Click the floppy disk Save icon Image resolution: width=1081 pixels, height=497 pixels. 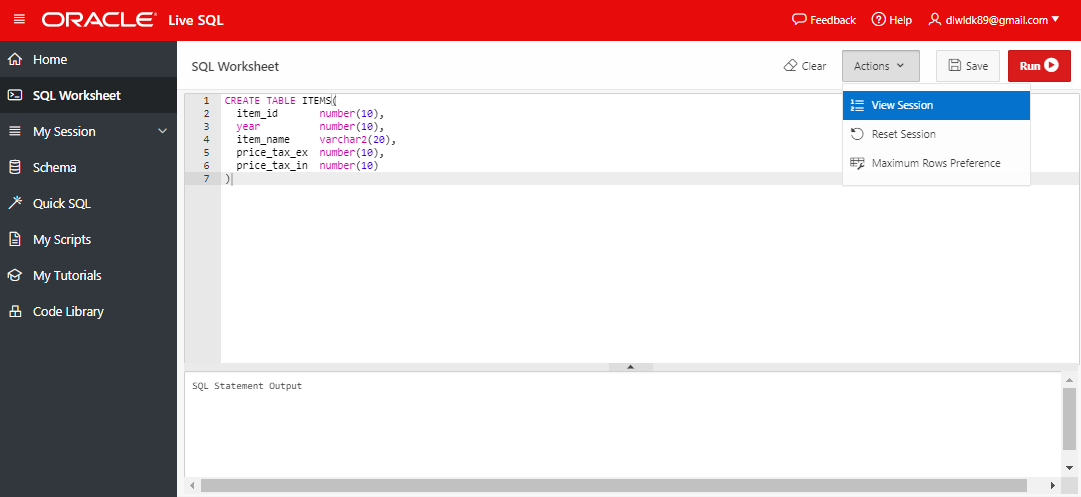click(x=955, y=65)
